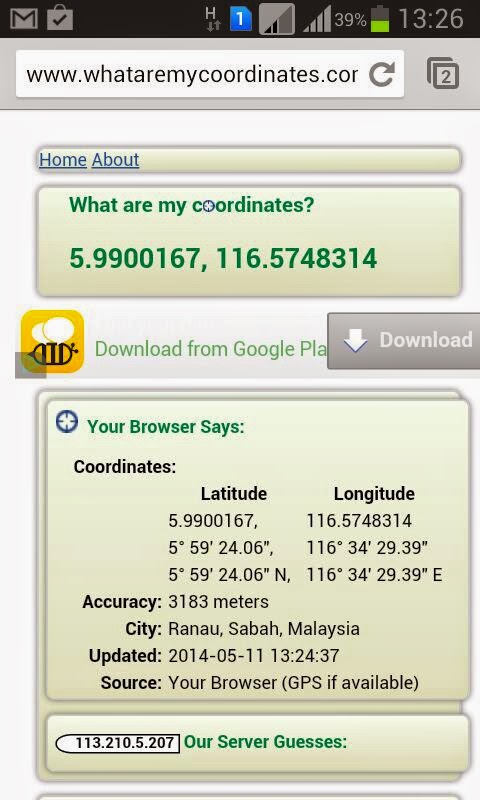This screenshot has width=480, height=800.
Task: Open the Home link
Action: pos(63,160)
